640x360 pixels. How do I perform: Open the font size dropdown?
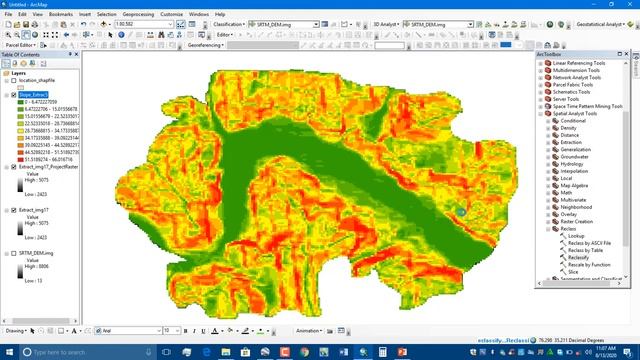[178, 331]
